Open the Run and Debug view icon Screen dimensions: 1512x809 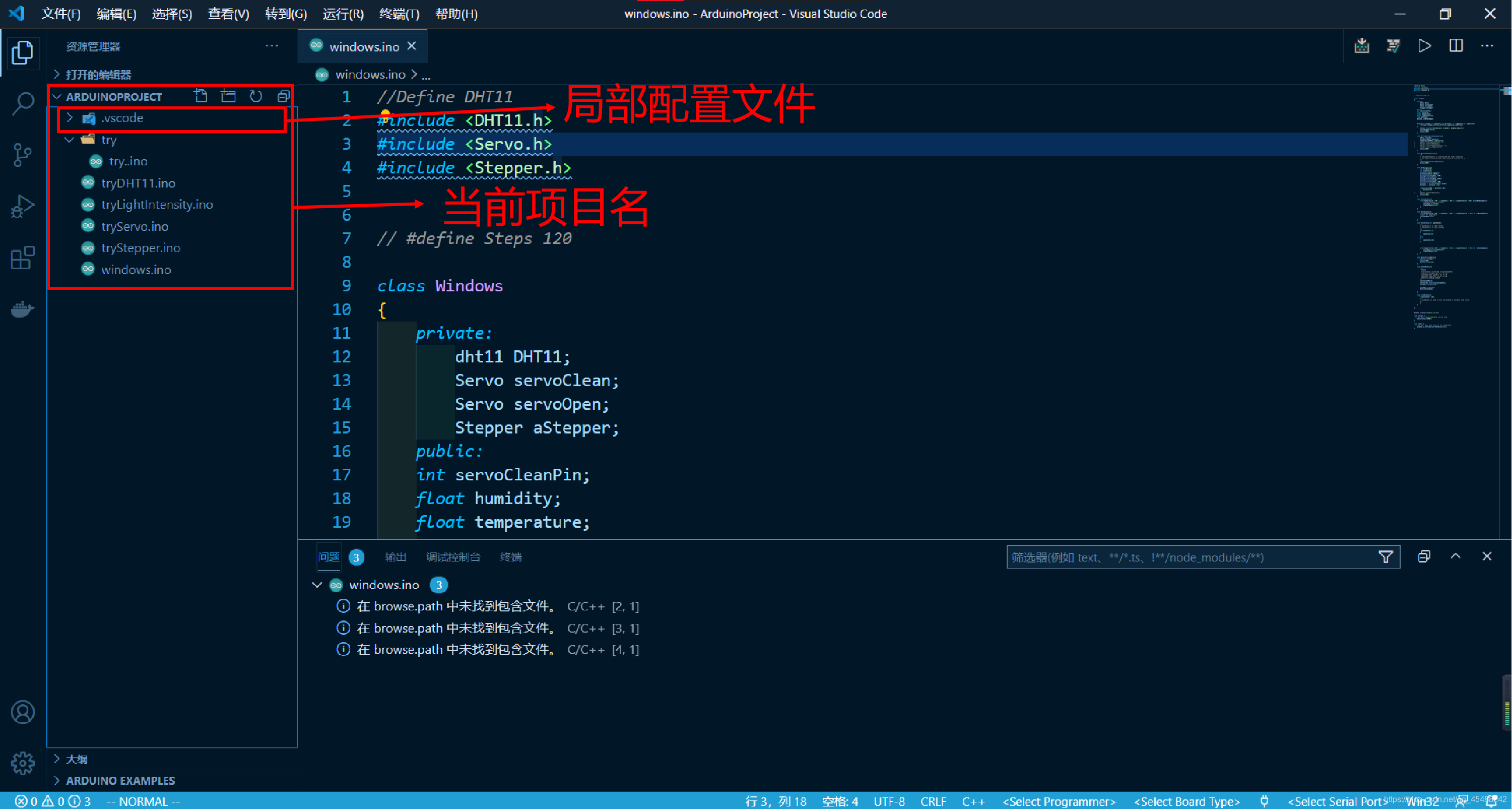click(x=22, y=207)
